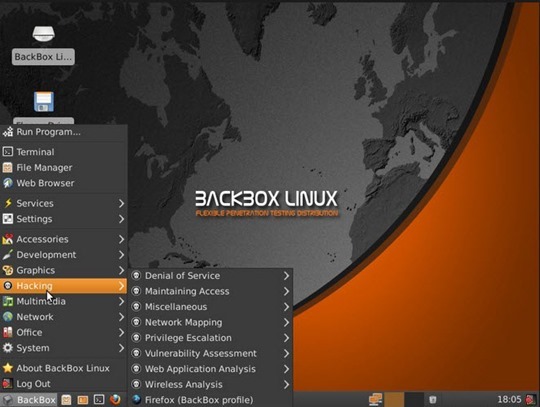Click the Multimedia music note icon
Viewport: 540px width, 407px height.
(8, 301)
